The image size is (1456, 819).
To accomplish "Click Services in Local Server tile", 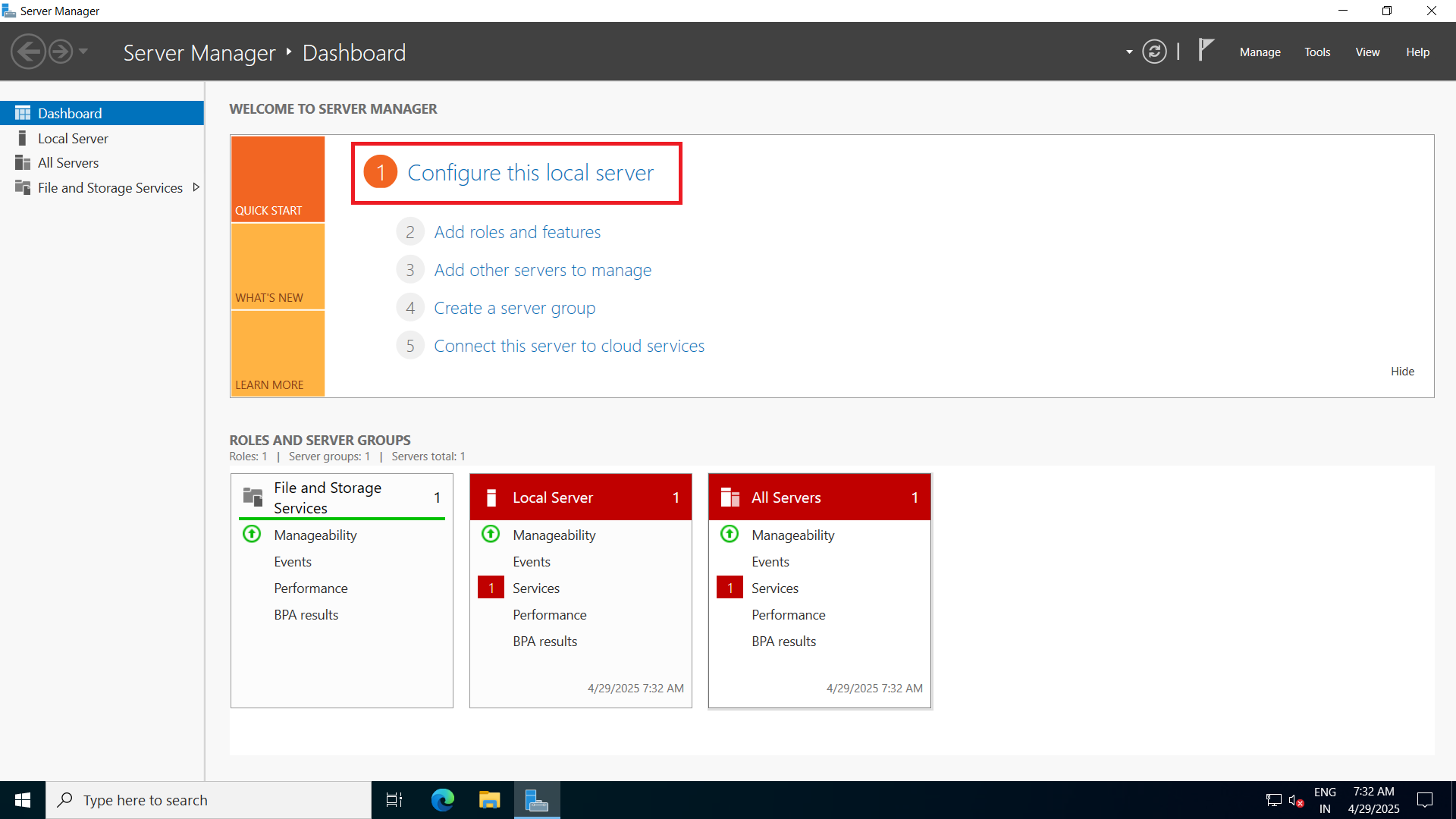I will click(536, 588).
